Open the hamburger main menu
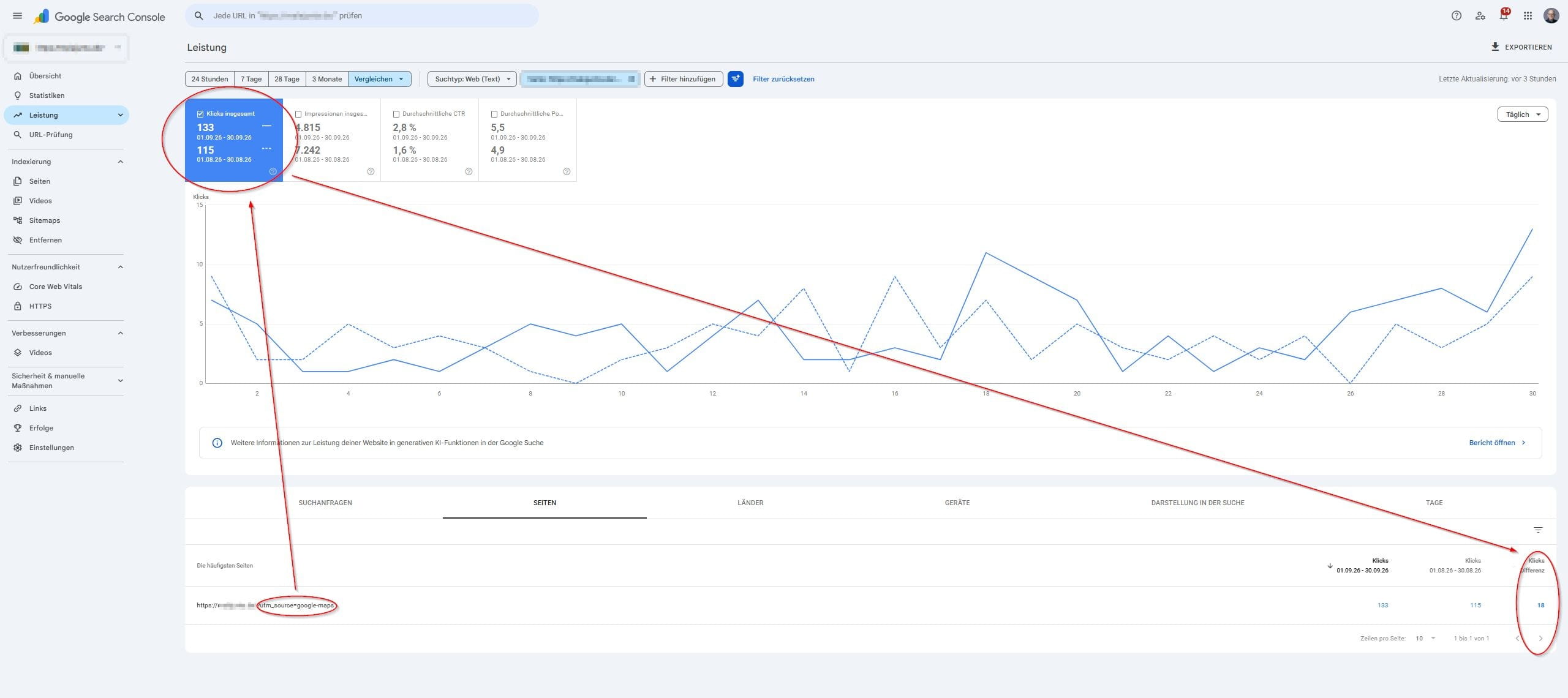1568x698 pixels. point(17,16)
